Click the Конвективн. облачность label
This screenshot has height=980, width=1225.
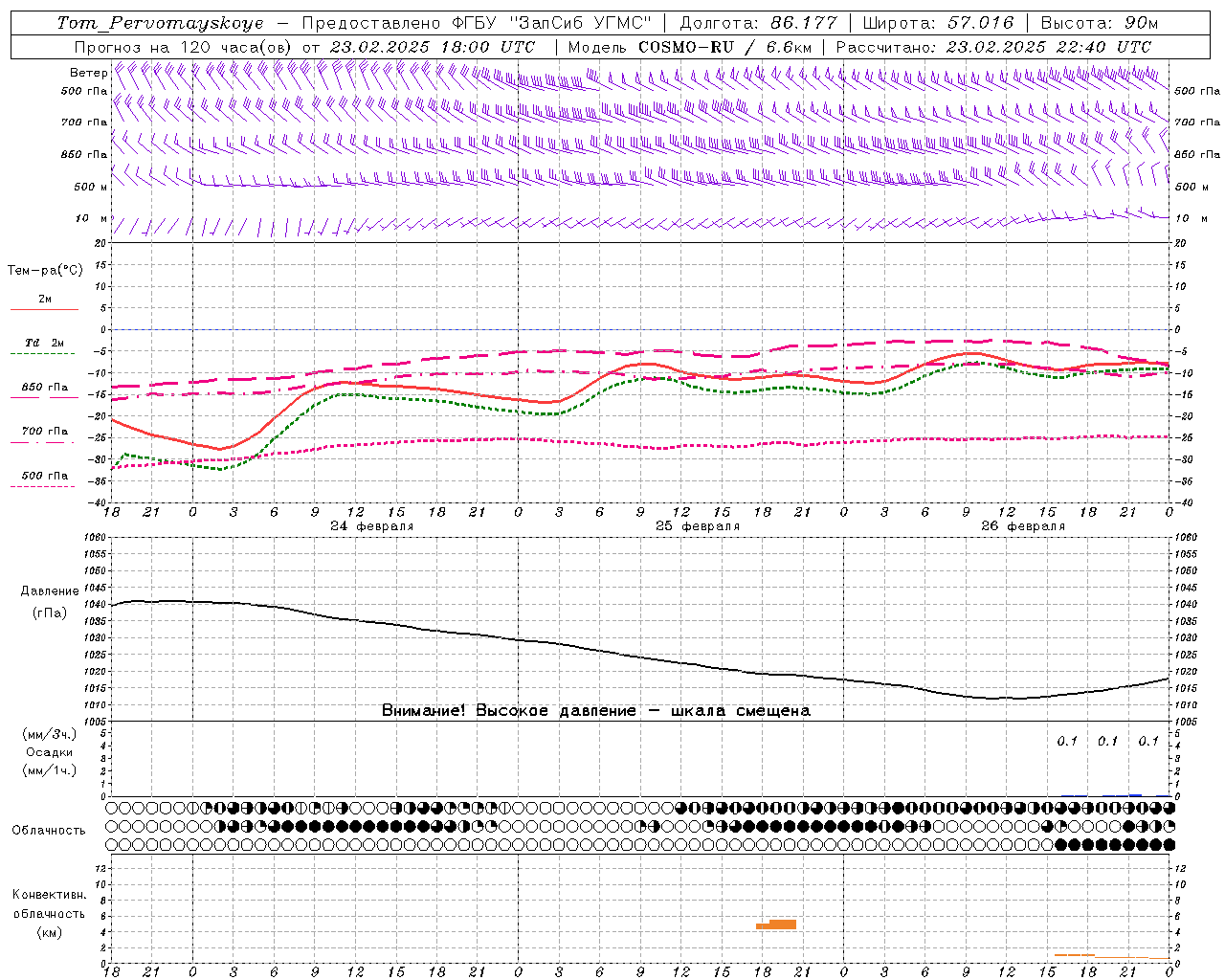point(49,904)
